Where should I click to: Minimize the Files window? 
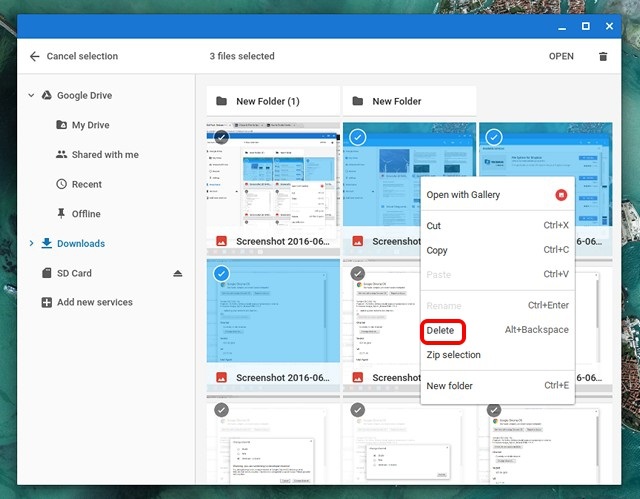pos(562,27)
